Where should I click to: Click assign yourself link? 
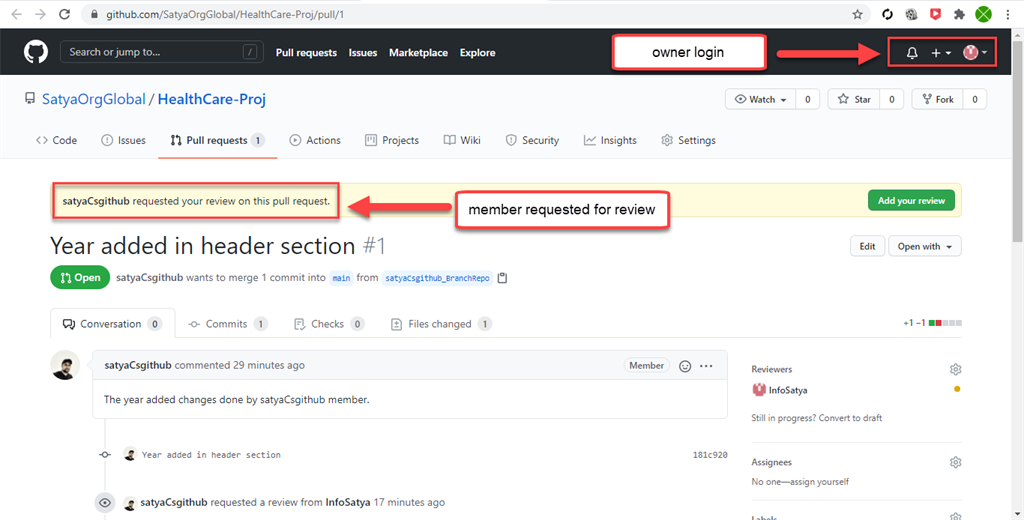[x=820, y=481]
